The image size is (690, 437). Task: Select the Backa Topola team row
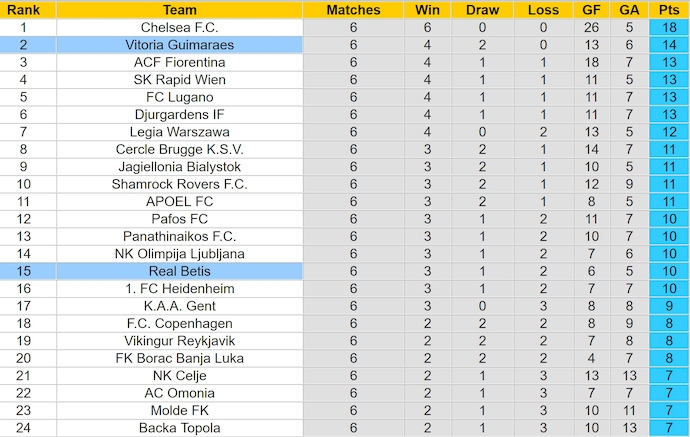click(179, 428)
